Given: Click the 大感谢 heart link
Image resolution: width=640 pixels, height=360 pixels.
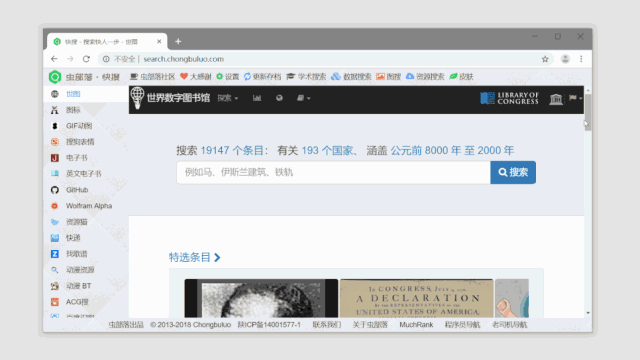Looking at the screenshot, I should point(196,76).
